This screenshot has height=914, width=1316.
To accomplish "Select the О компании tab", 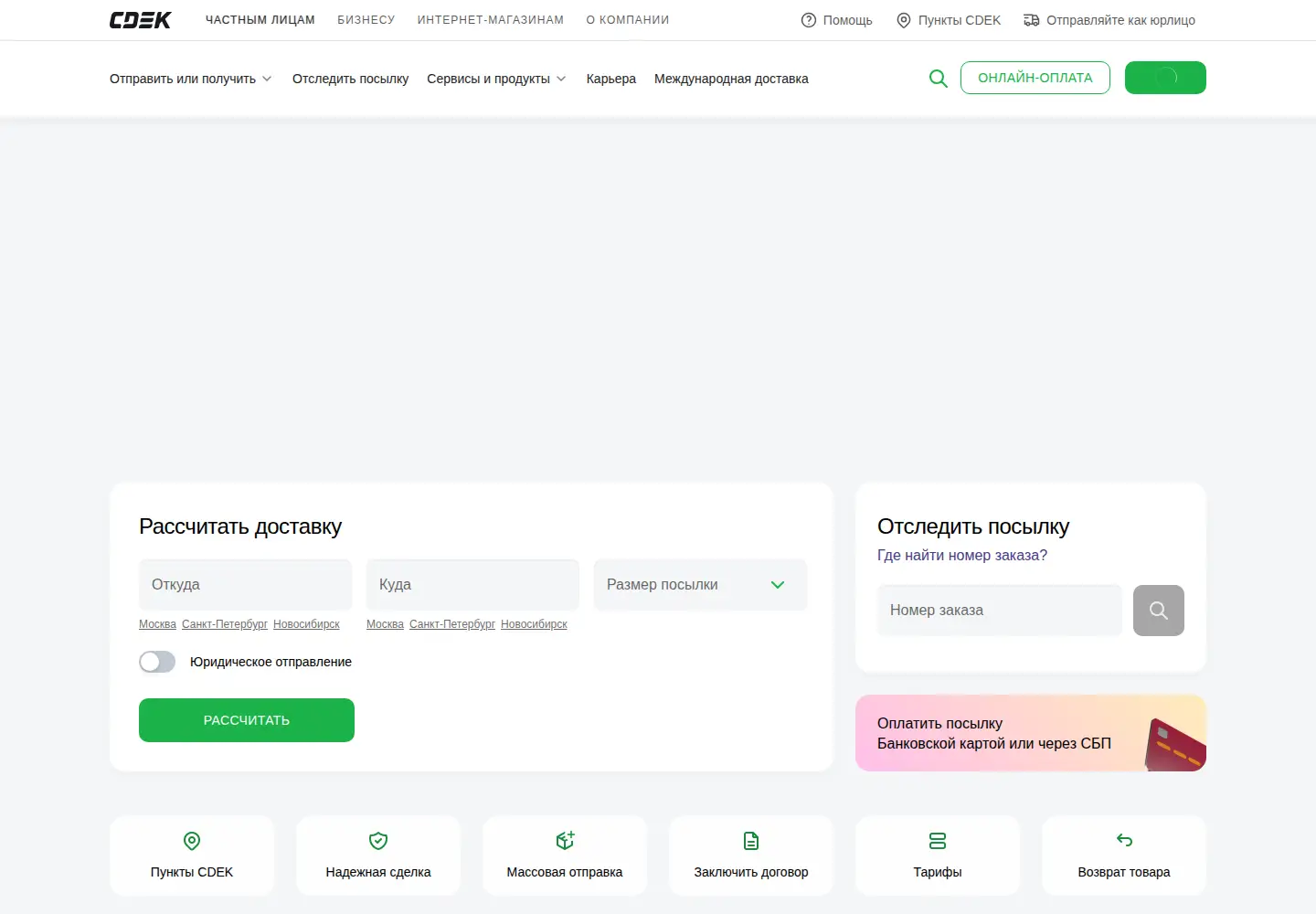I will [628, 20].
